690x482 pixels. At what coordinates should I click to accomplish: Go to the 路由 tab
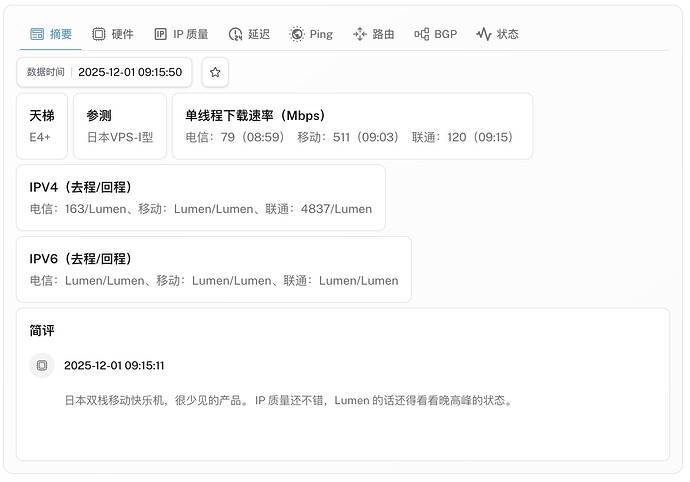point(373,34)
